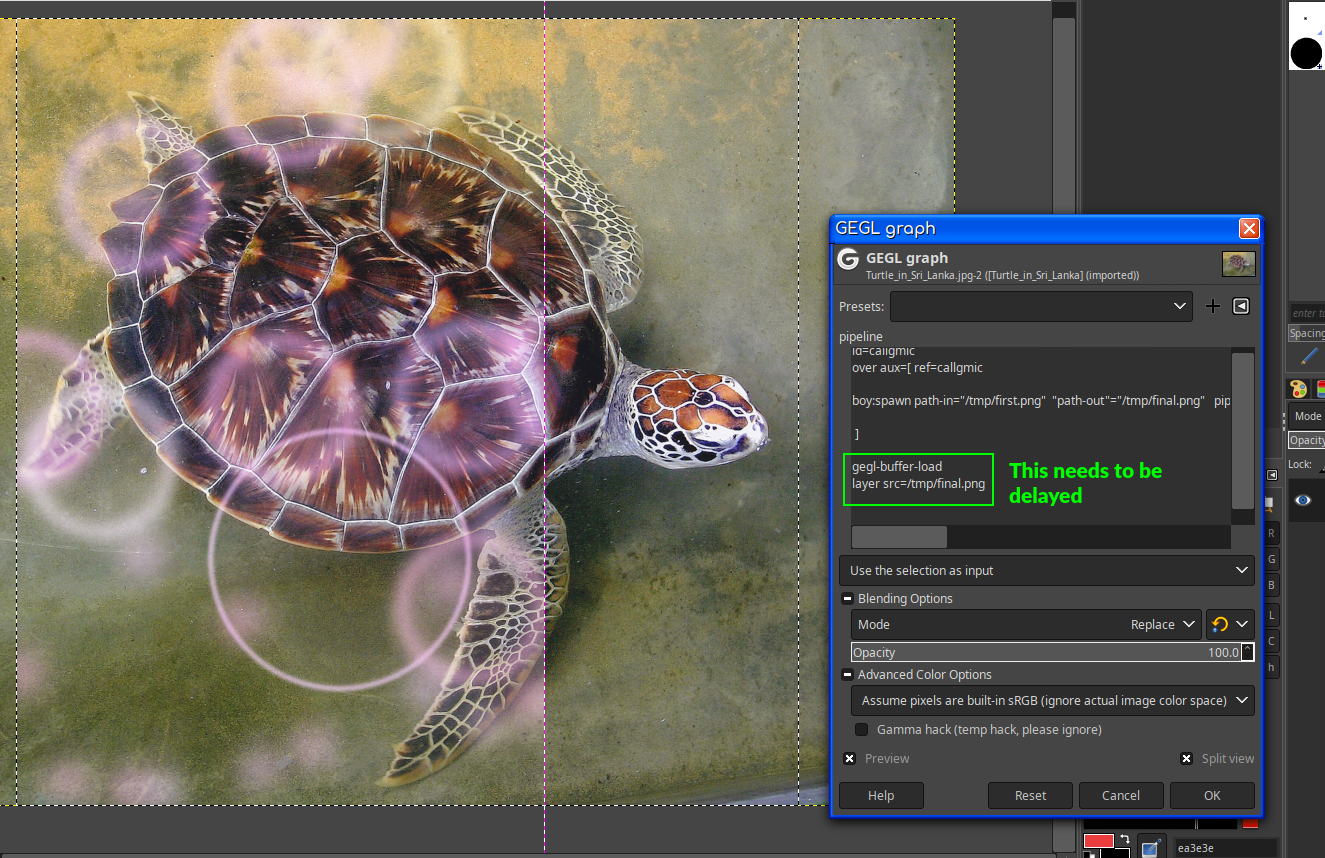Collapse the Blending Options section
Image resolution: width=1325 pixels, height=858 pixels.
(x=847, y=599)
